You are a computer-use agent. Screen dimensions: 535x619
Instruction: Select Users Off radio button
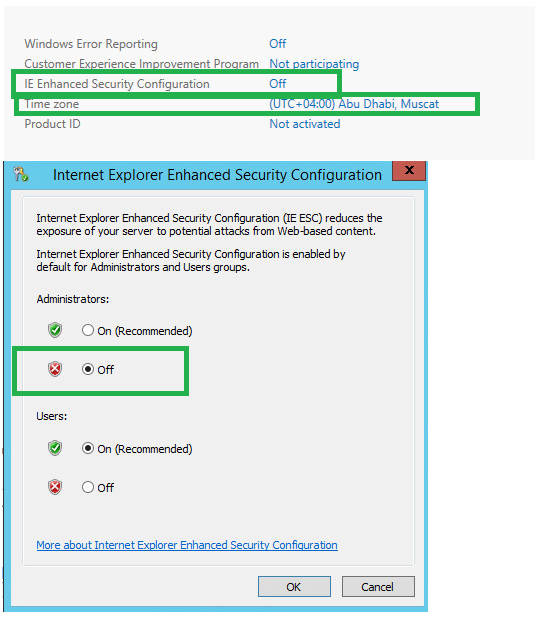tap(88, 487)
